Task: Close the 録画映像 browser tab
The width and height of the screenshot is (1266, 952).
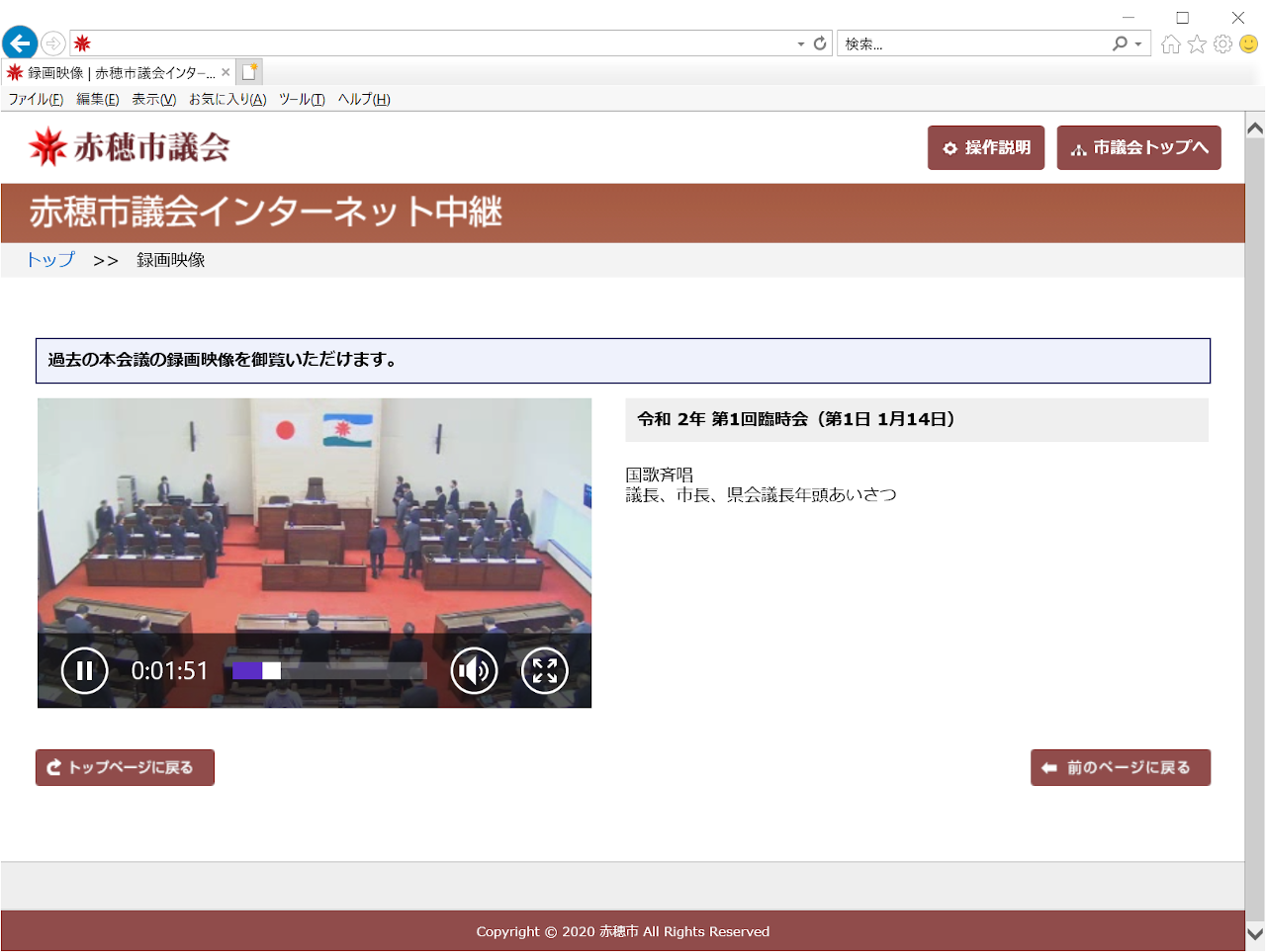Action: [x=226, y=72]
